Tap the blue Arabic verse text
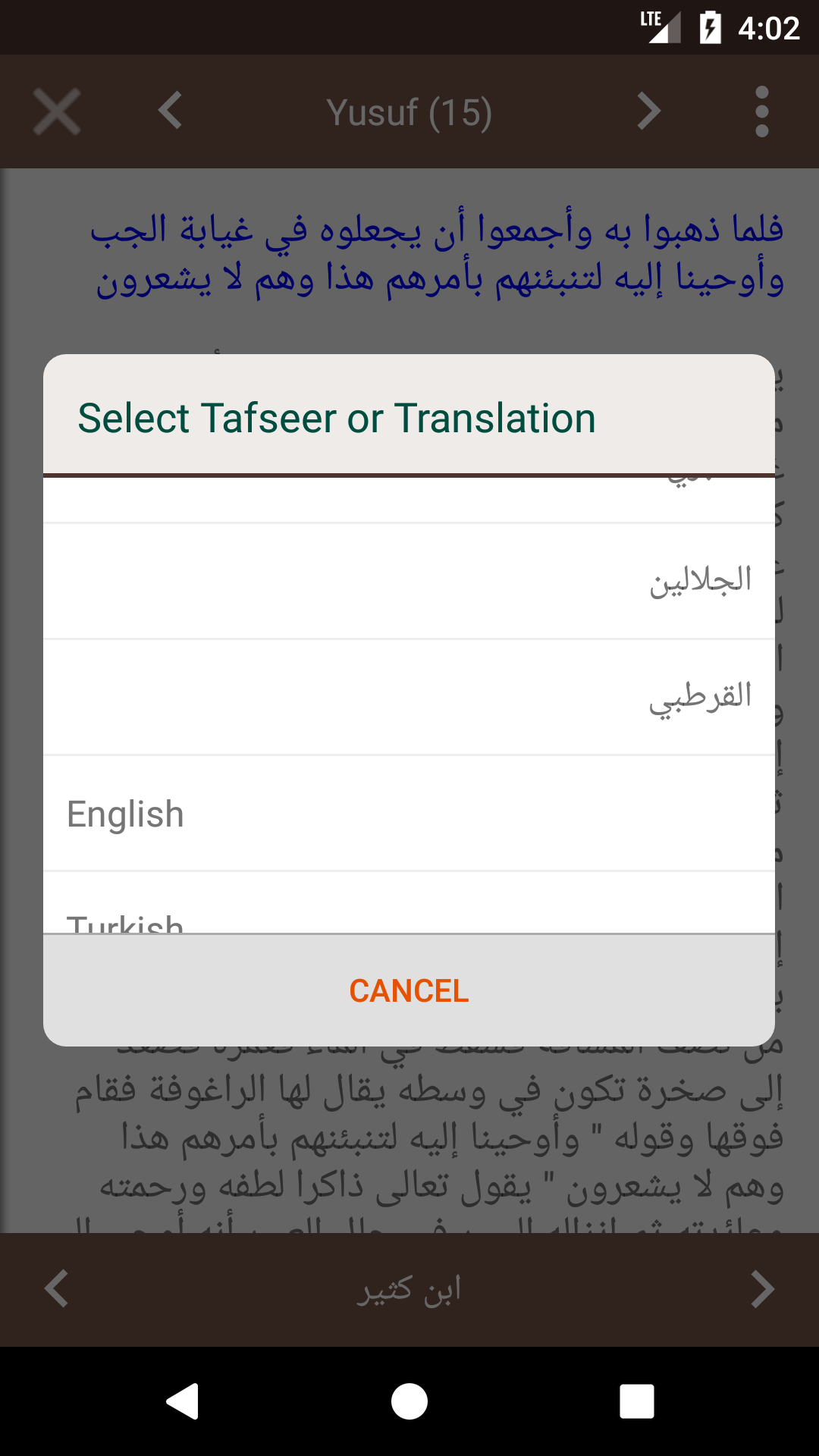819x1456 pixels. click(x=436, y=254)
